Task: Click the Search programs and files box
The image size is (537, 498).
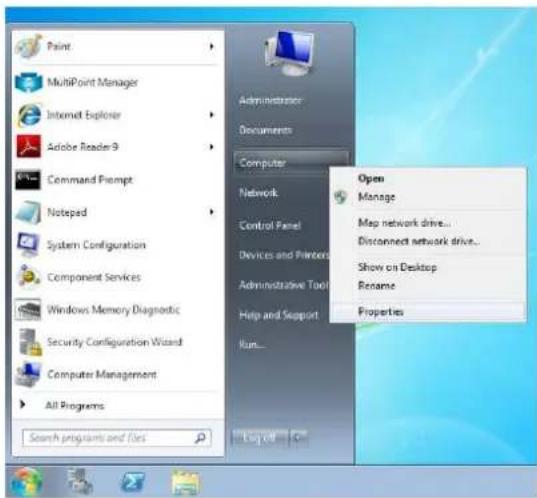Action: pos(117,438)
